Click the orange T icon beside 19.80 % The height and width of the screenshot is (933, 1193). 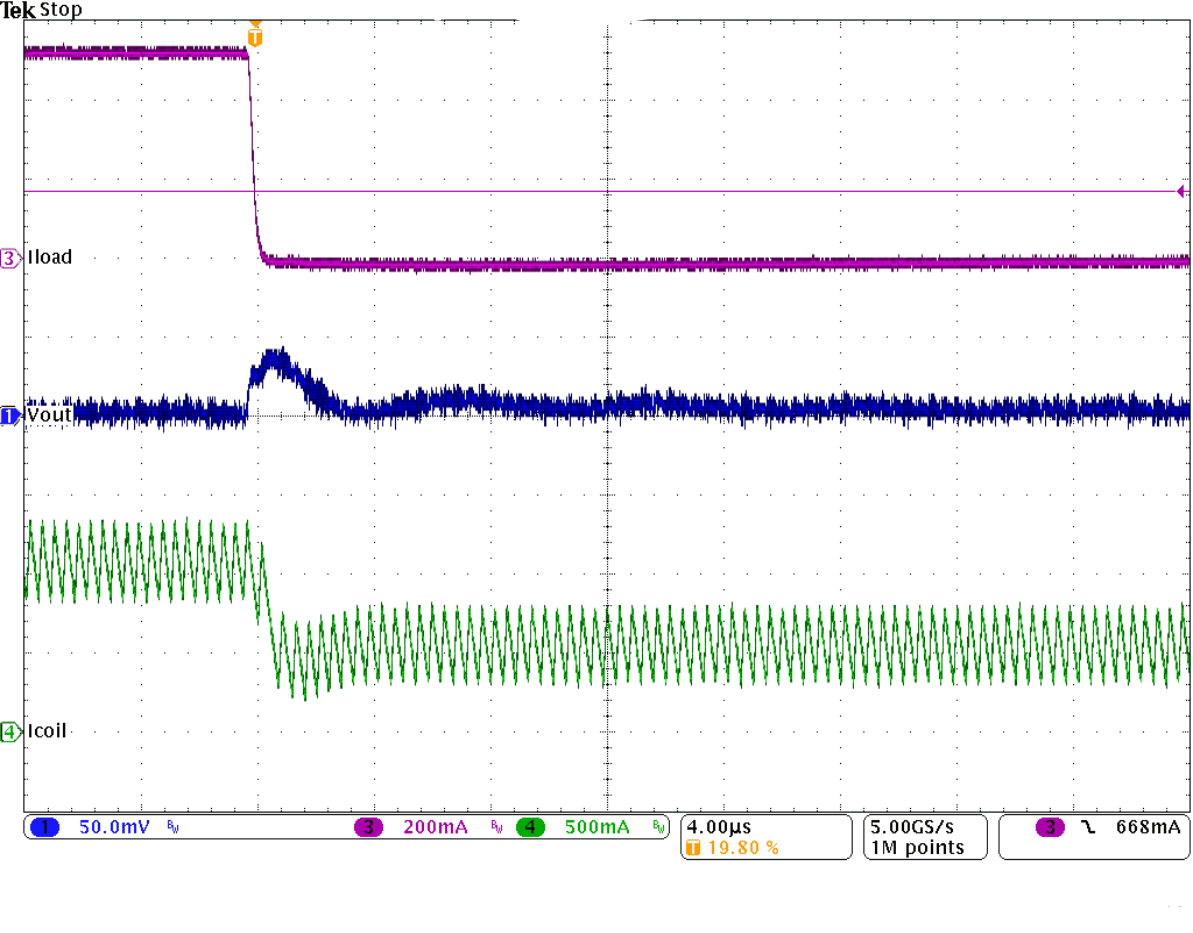(691, 845)
